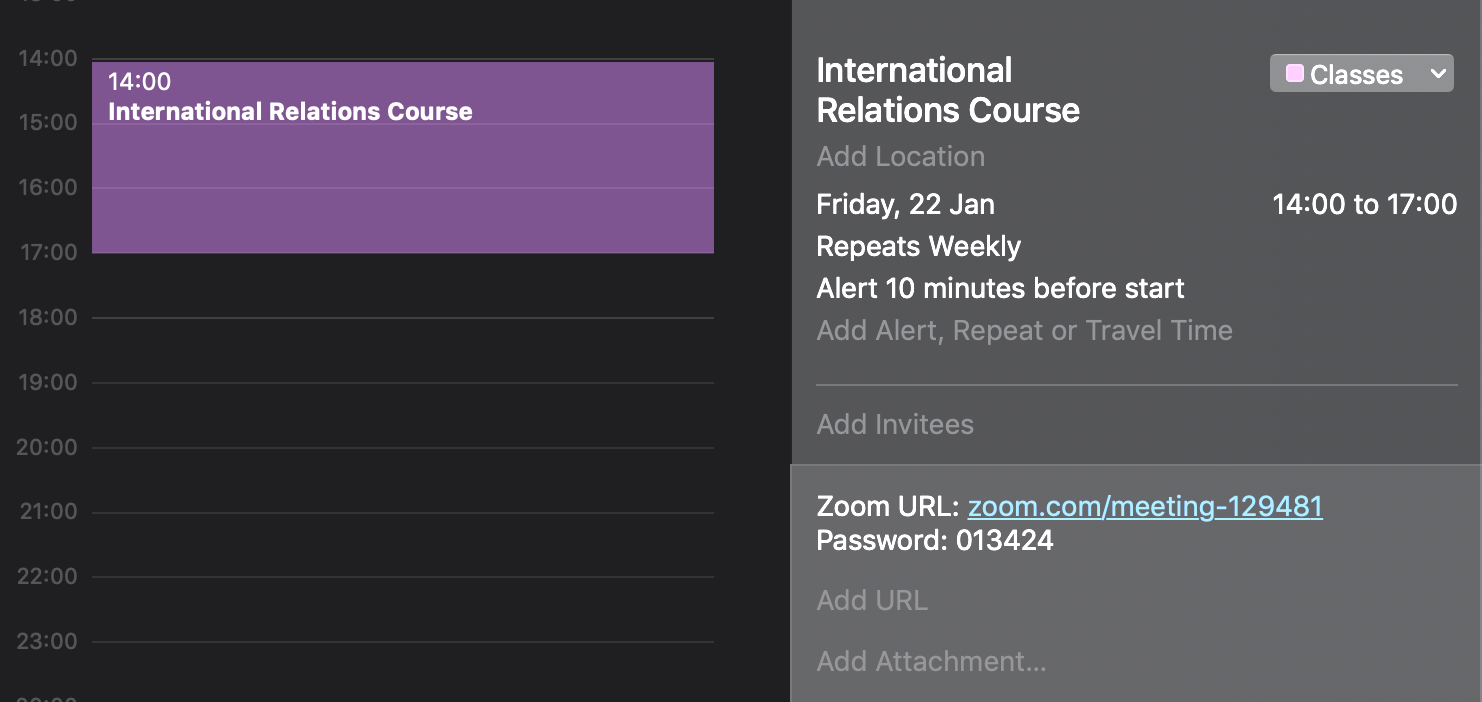Open the Repeats Weekly option
The image size is (1482, 702).
click(918, 247)
